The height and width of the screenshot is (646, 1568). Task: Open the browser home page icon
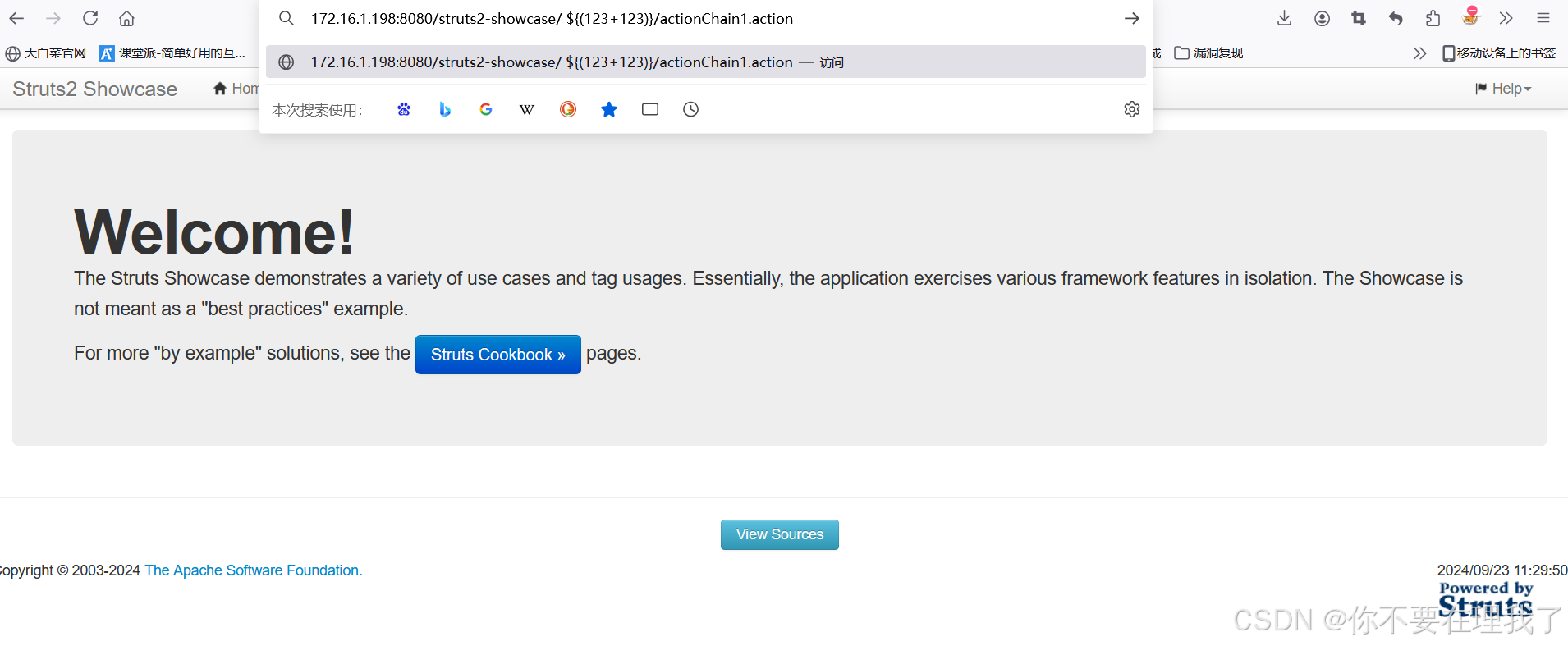[x=126, y=18]
